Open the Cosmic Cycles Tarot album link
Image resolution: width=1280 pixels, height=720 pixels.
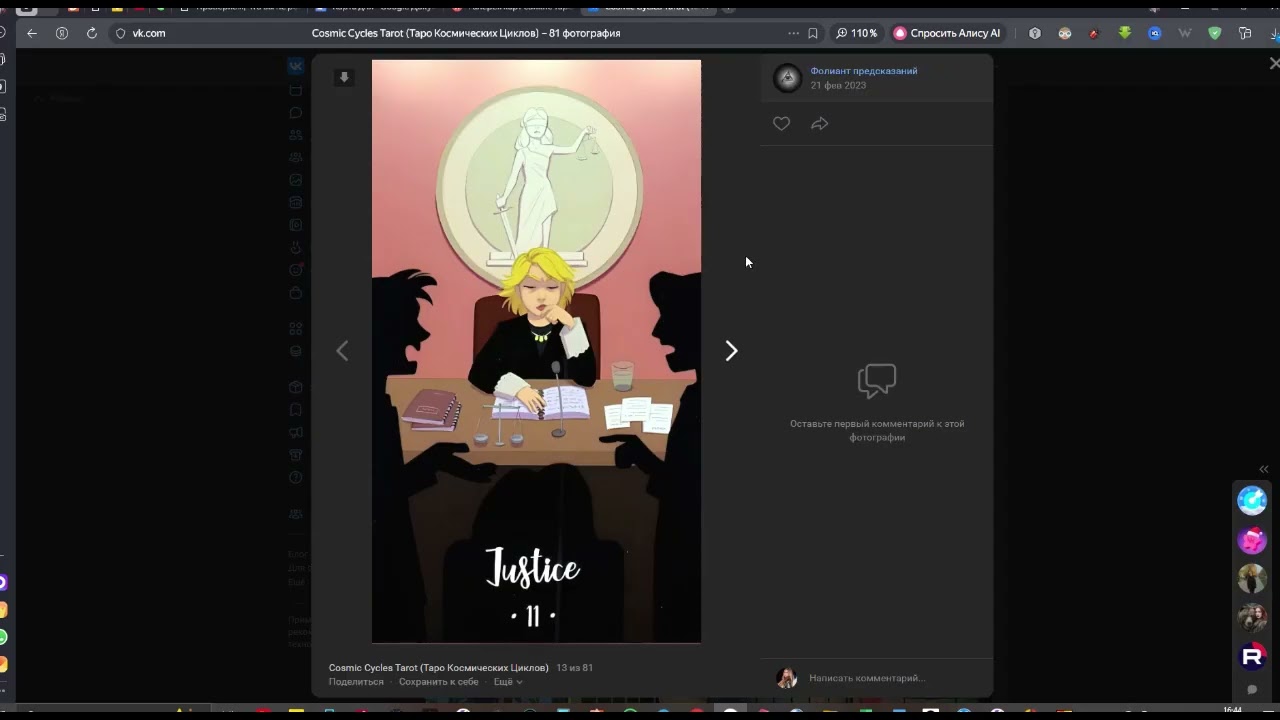439,668
